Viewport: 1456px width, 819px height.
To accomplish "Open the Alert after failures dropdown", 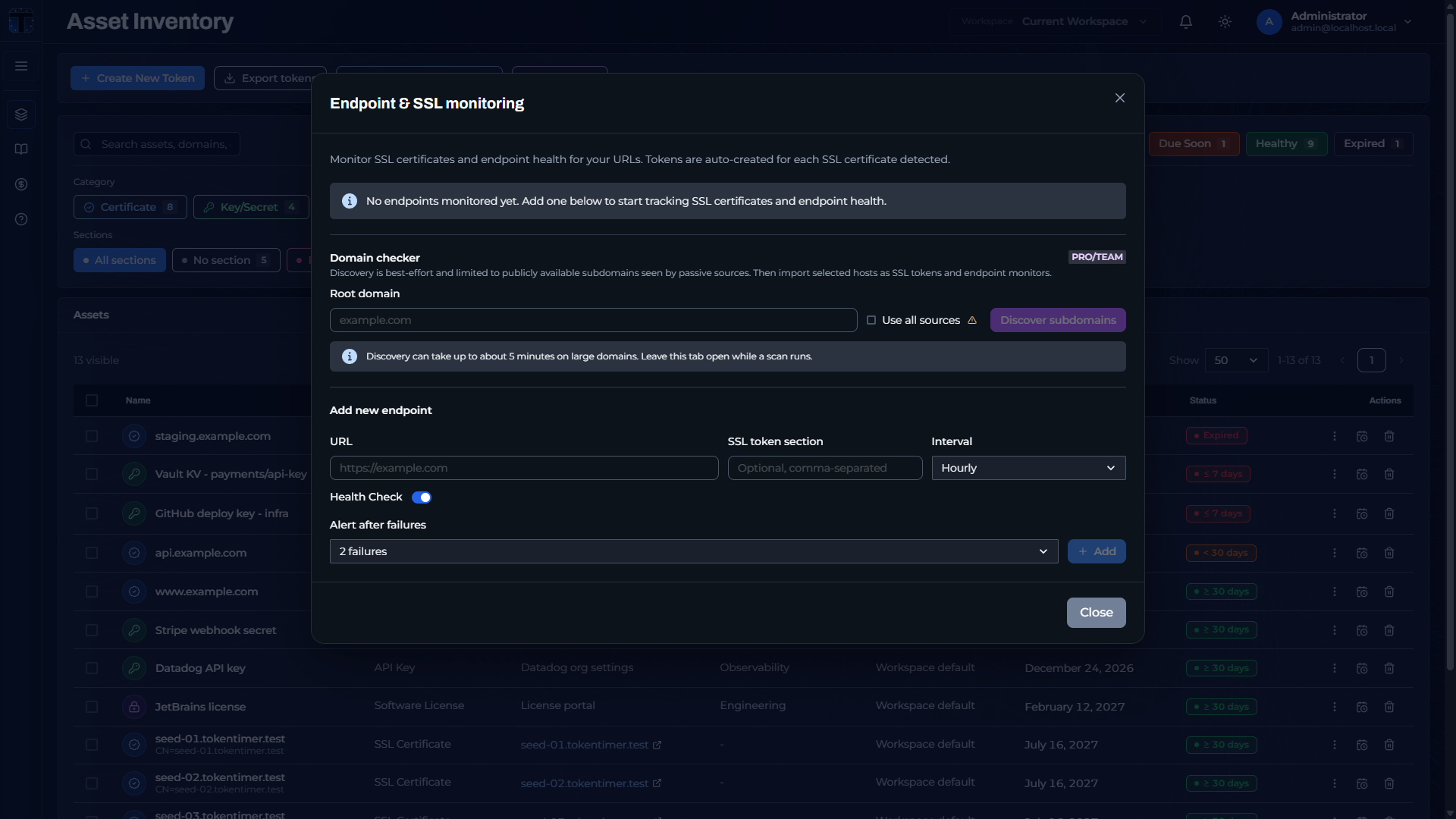I will point(694,551).
